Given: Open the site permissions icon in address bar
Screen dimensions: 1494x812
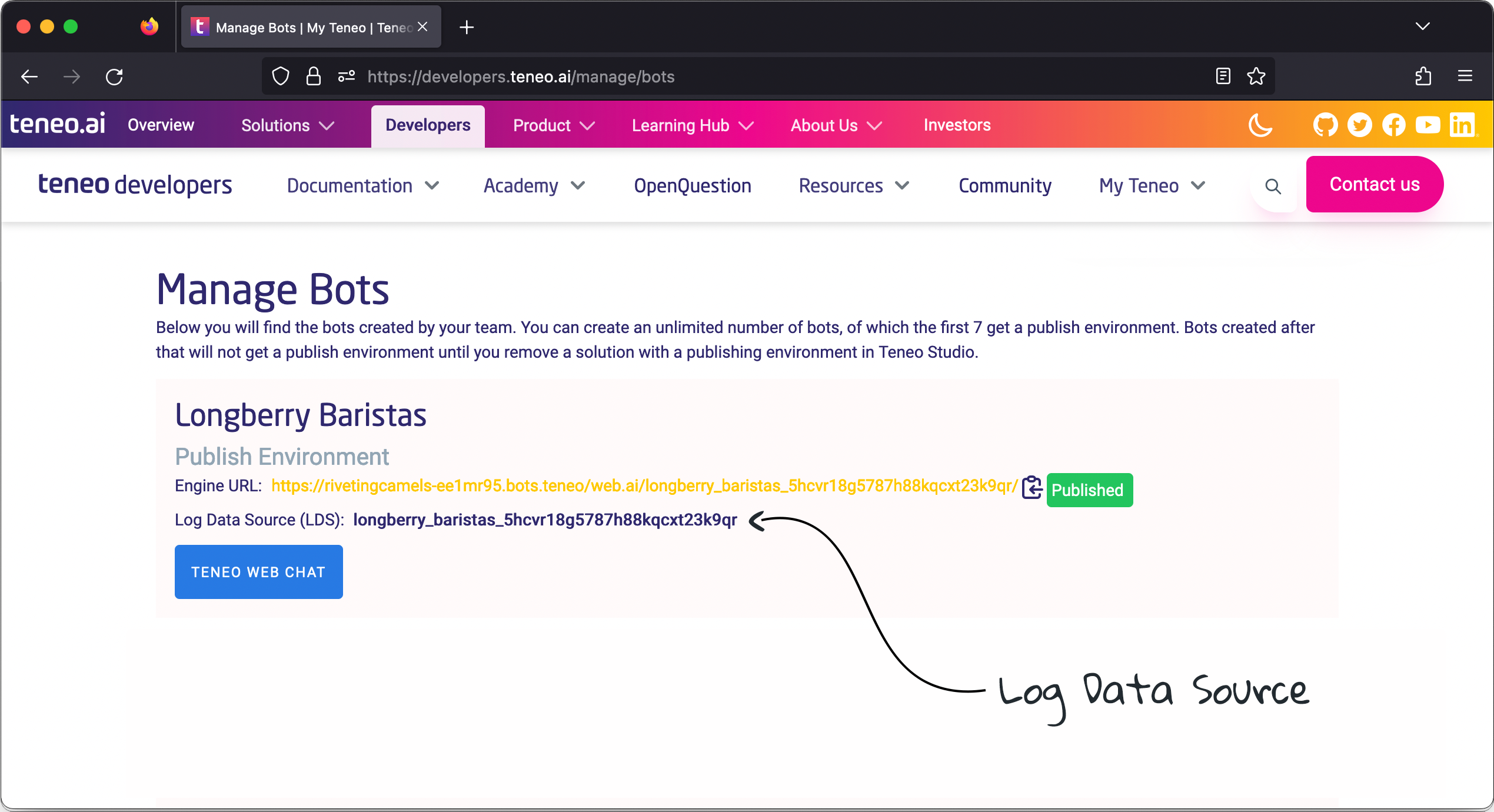Looking at the screenshot, I should [x=347, y=76].
